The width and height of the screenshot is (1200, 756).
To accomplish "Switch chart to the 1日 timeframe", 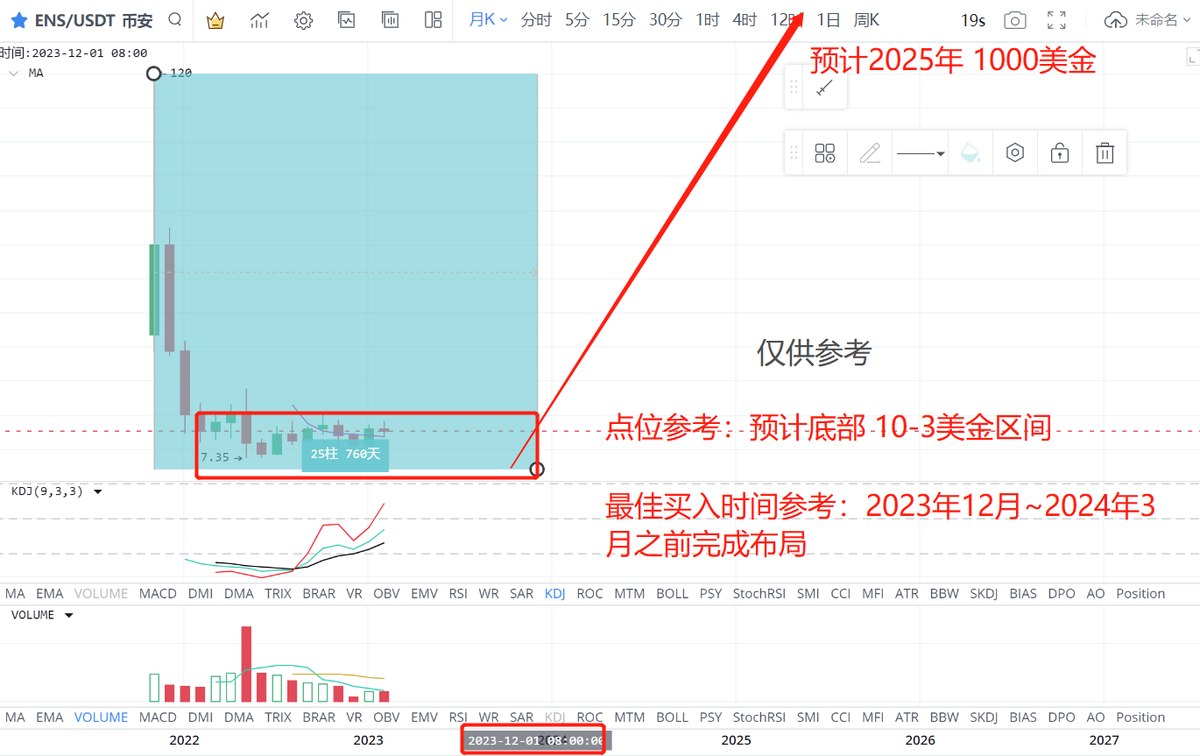I will pyautogui.click(x=829, y=19).
